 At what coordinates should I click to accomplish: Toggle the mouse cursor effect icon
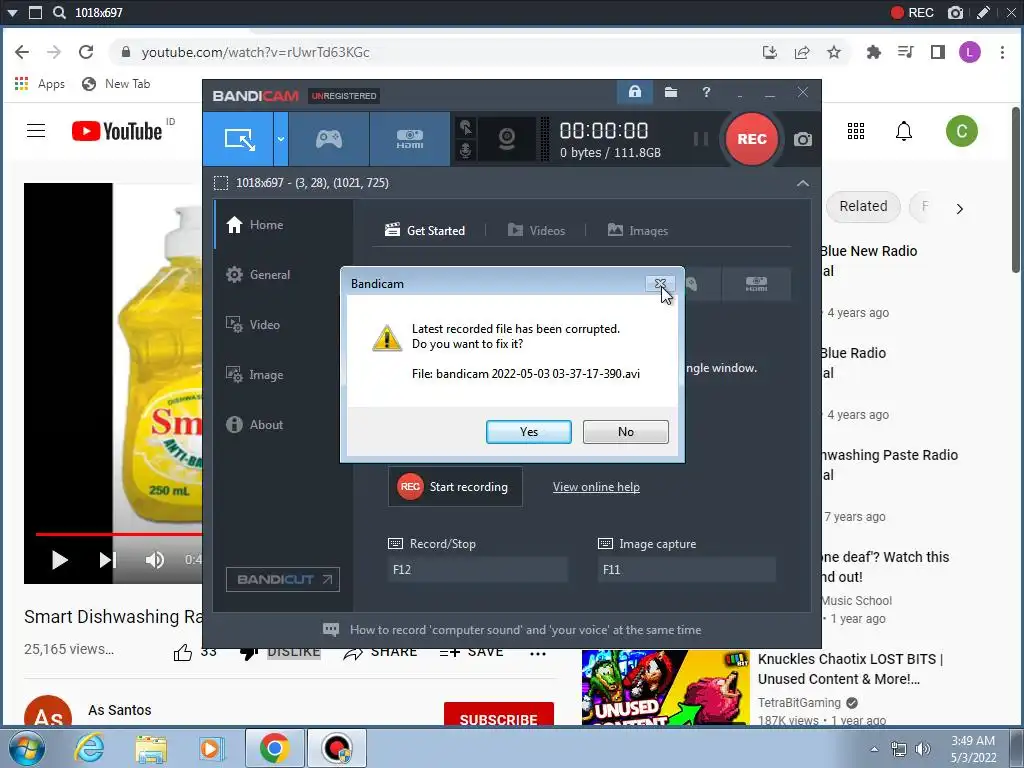[x=465, y=127]
